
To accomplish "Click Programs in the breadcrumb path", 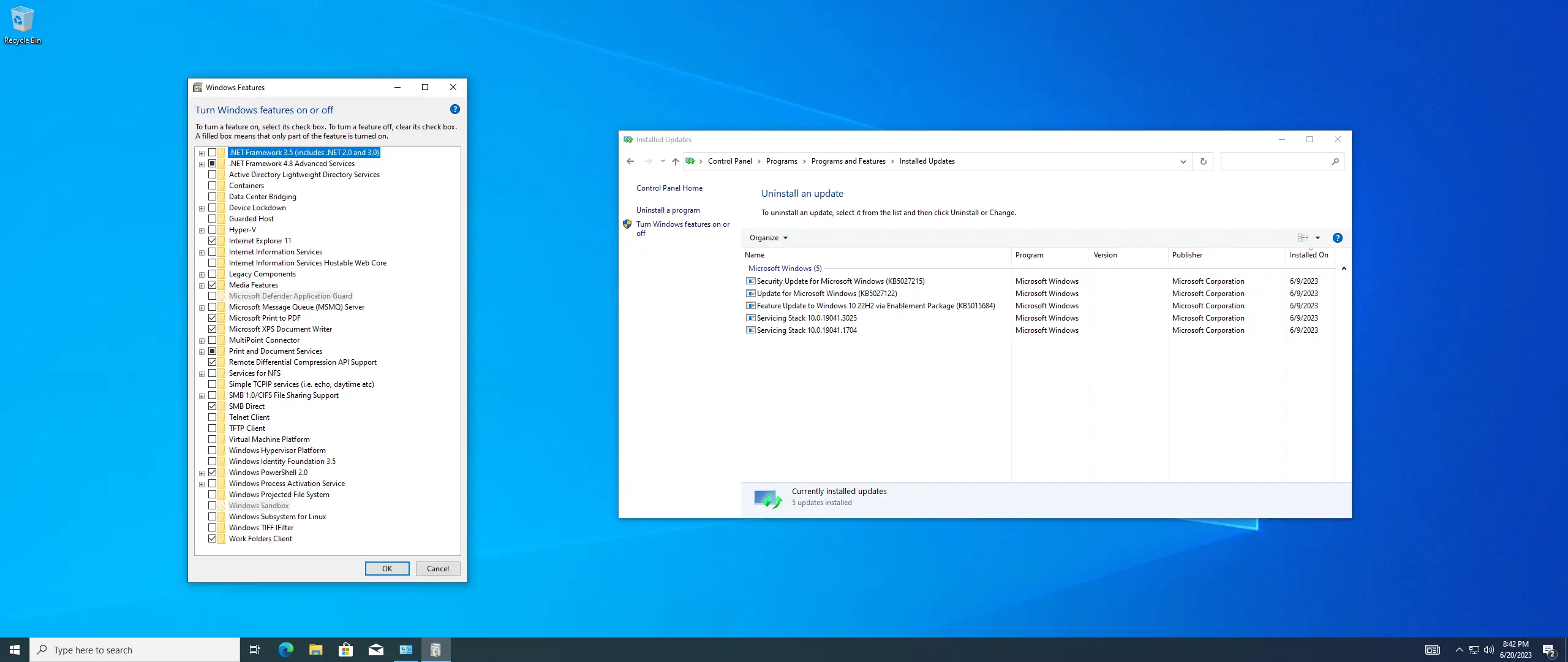I will [x=782, y=161].
